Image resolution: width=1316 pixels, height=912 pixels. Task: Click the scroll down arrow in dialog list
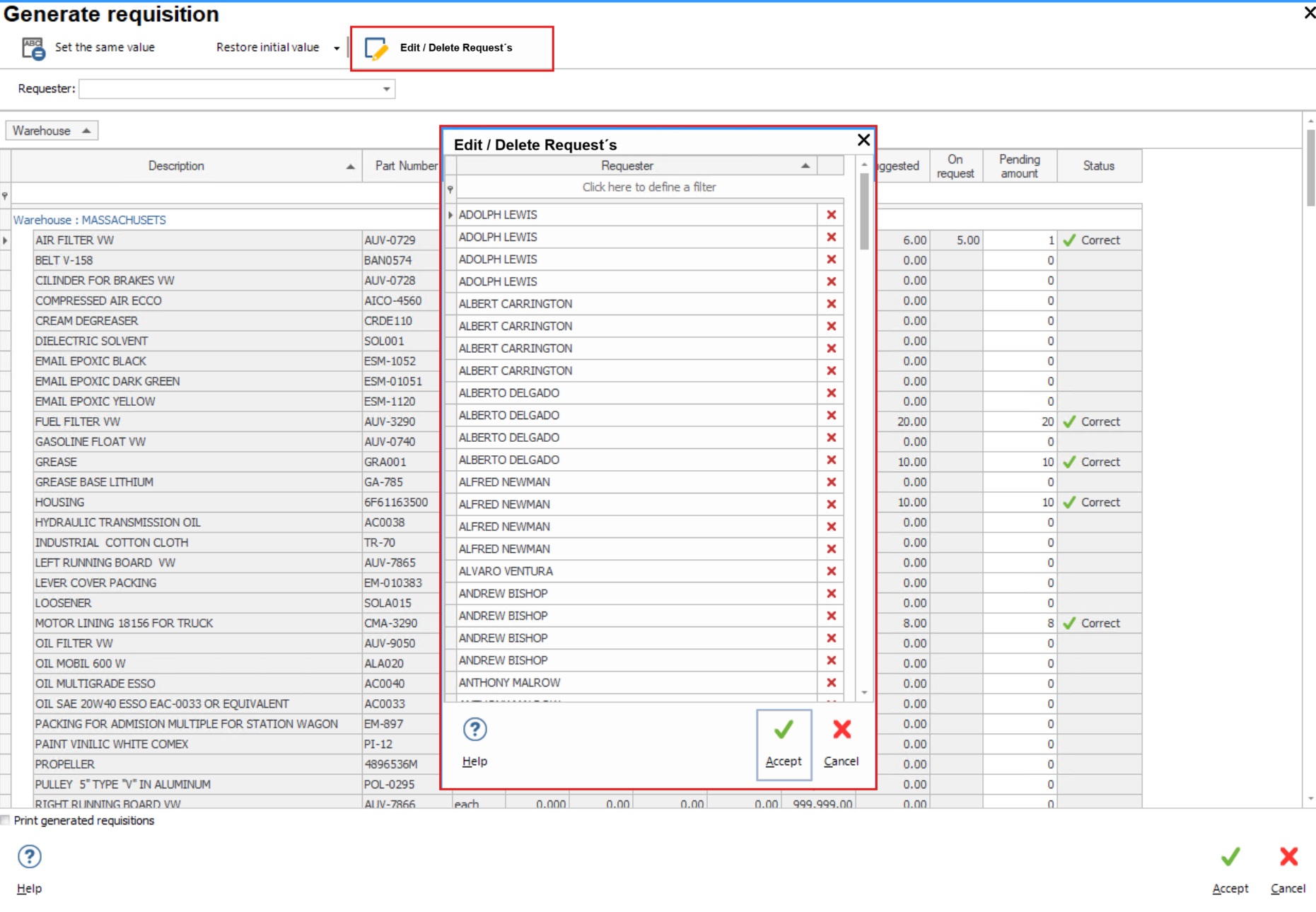(864, 693)
